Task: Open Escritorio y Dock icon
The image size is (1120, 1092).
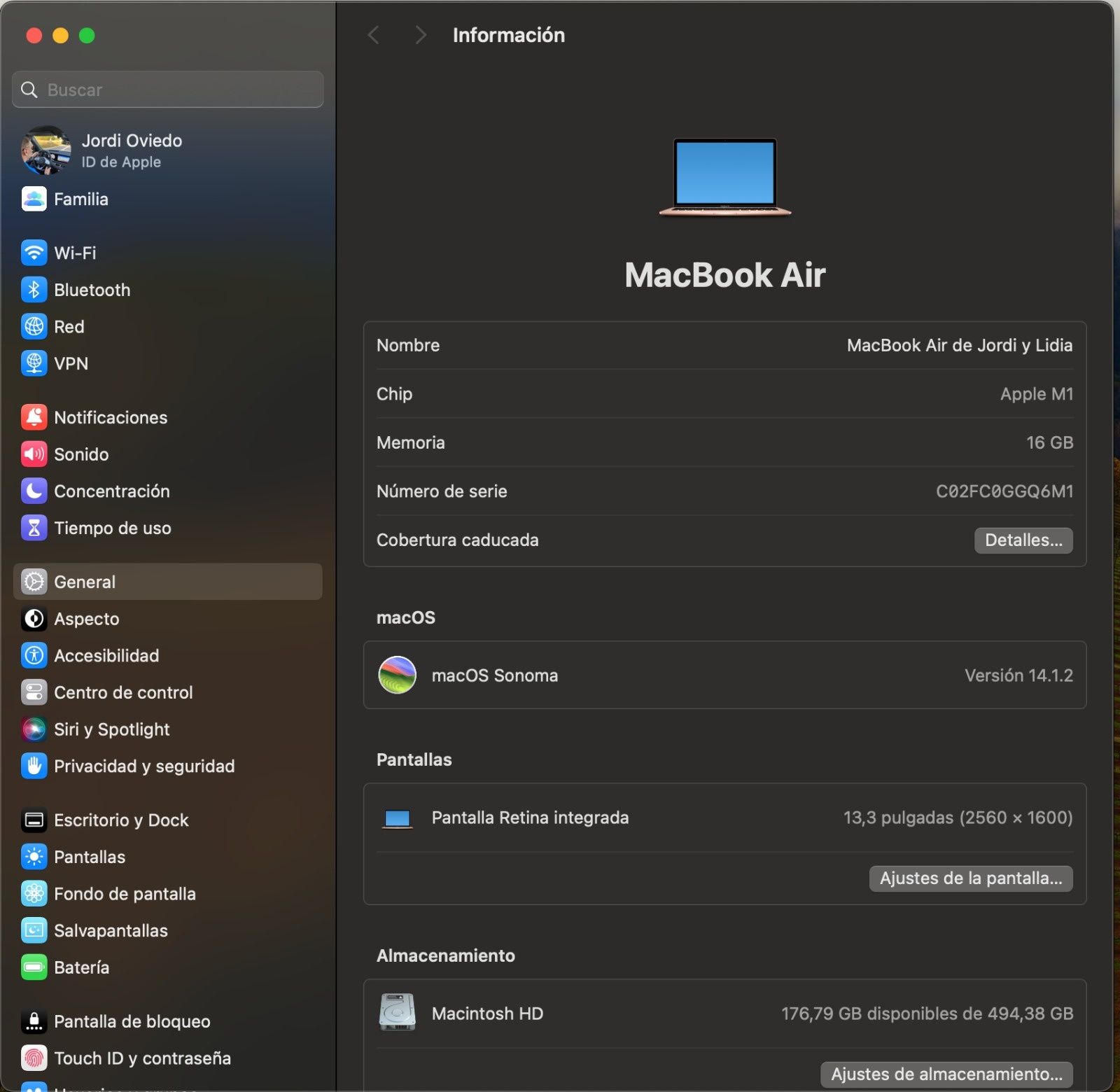Action: [x=34, y=820]
